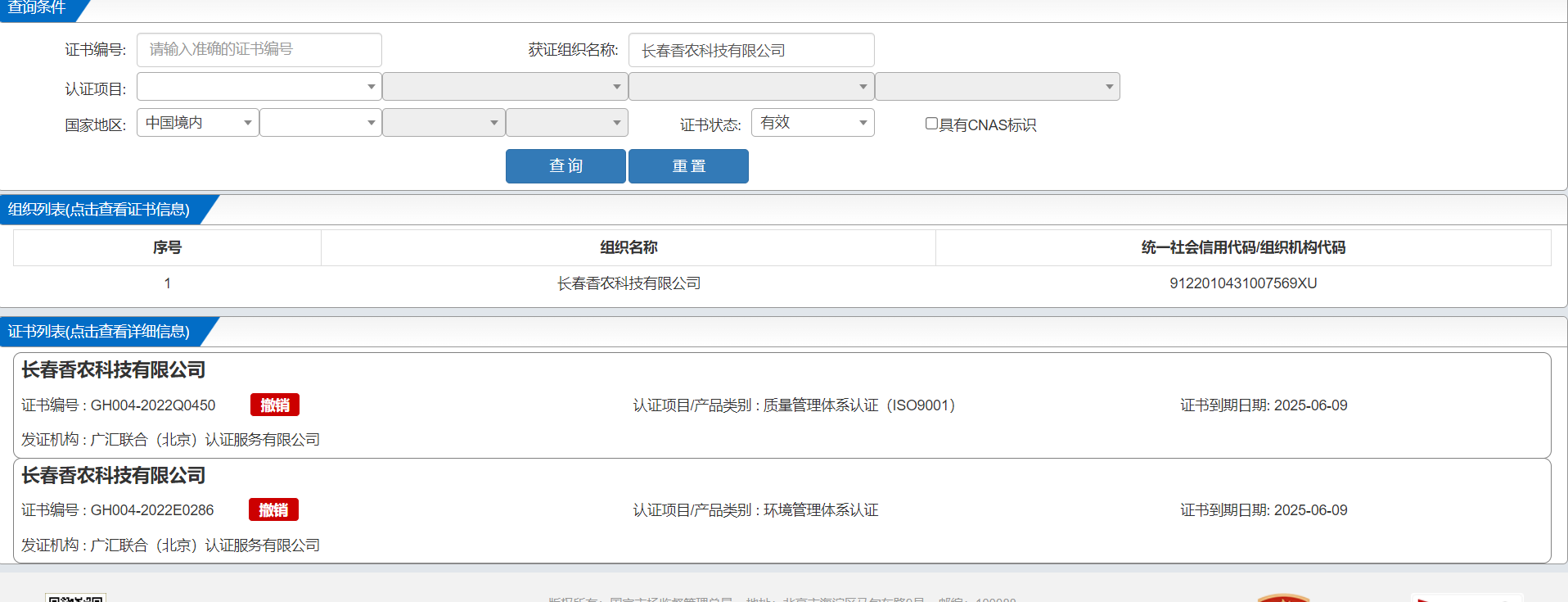The image size is (1568, 602).
Task: Open the 证书状态 dropdown showing 有效
Action: pyautogui.click(x=813, y=123)
